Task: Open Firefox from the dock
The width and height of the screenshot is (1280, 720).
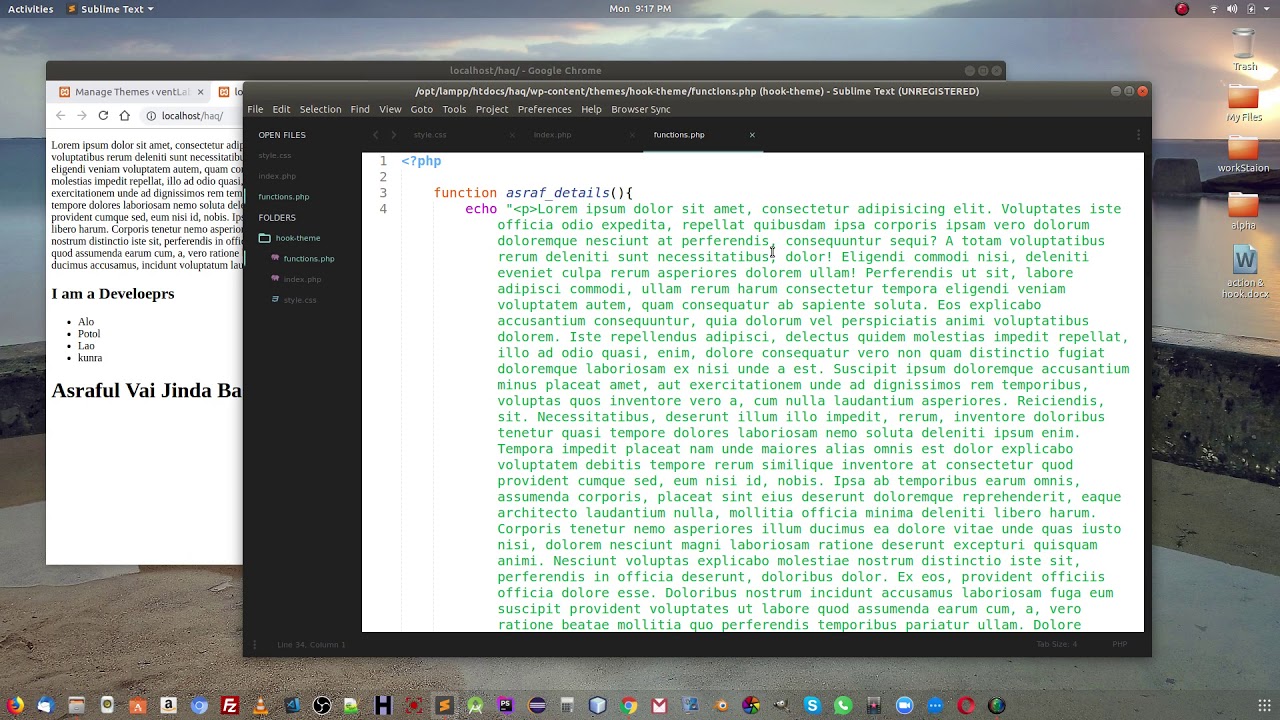Action: click(x=15, y=706)
